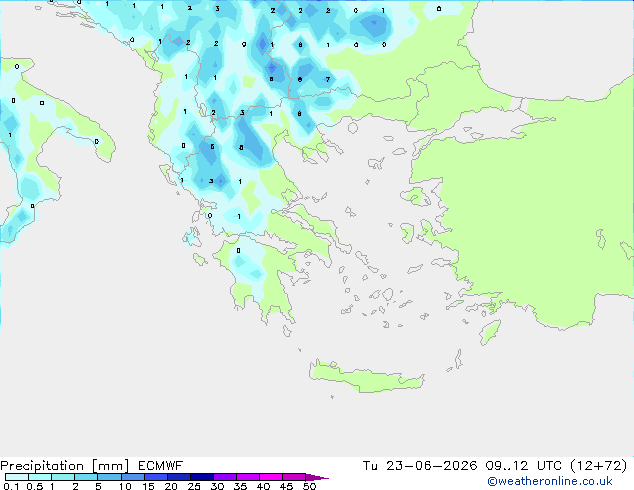Click the legend arrow tip above 50 mm
This screenshot has width=634, height=490.
317,477
